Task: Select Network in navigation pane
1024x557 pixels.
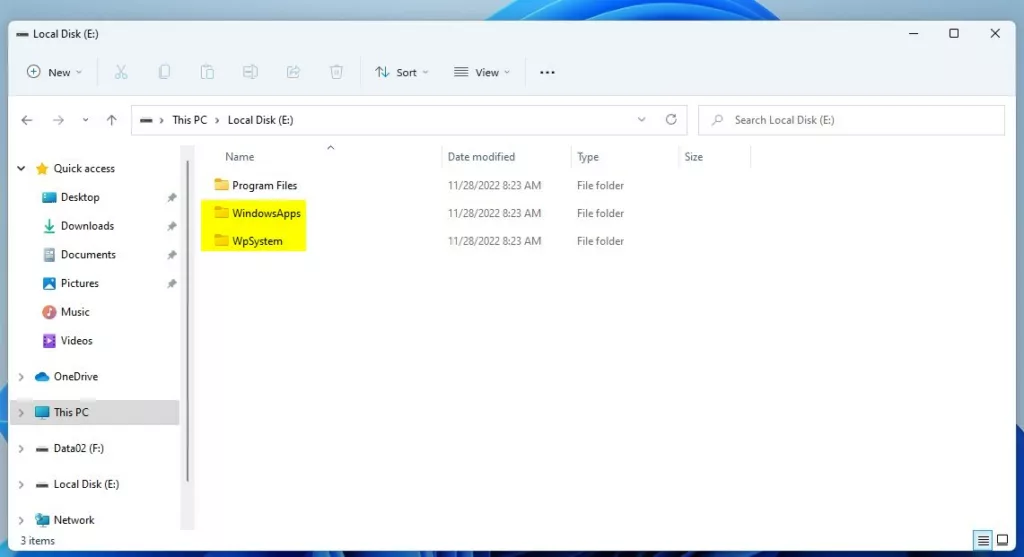Action: pyautogui.click(x=74, y=520)
